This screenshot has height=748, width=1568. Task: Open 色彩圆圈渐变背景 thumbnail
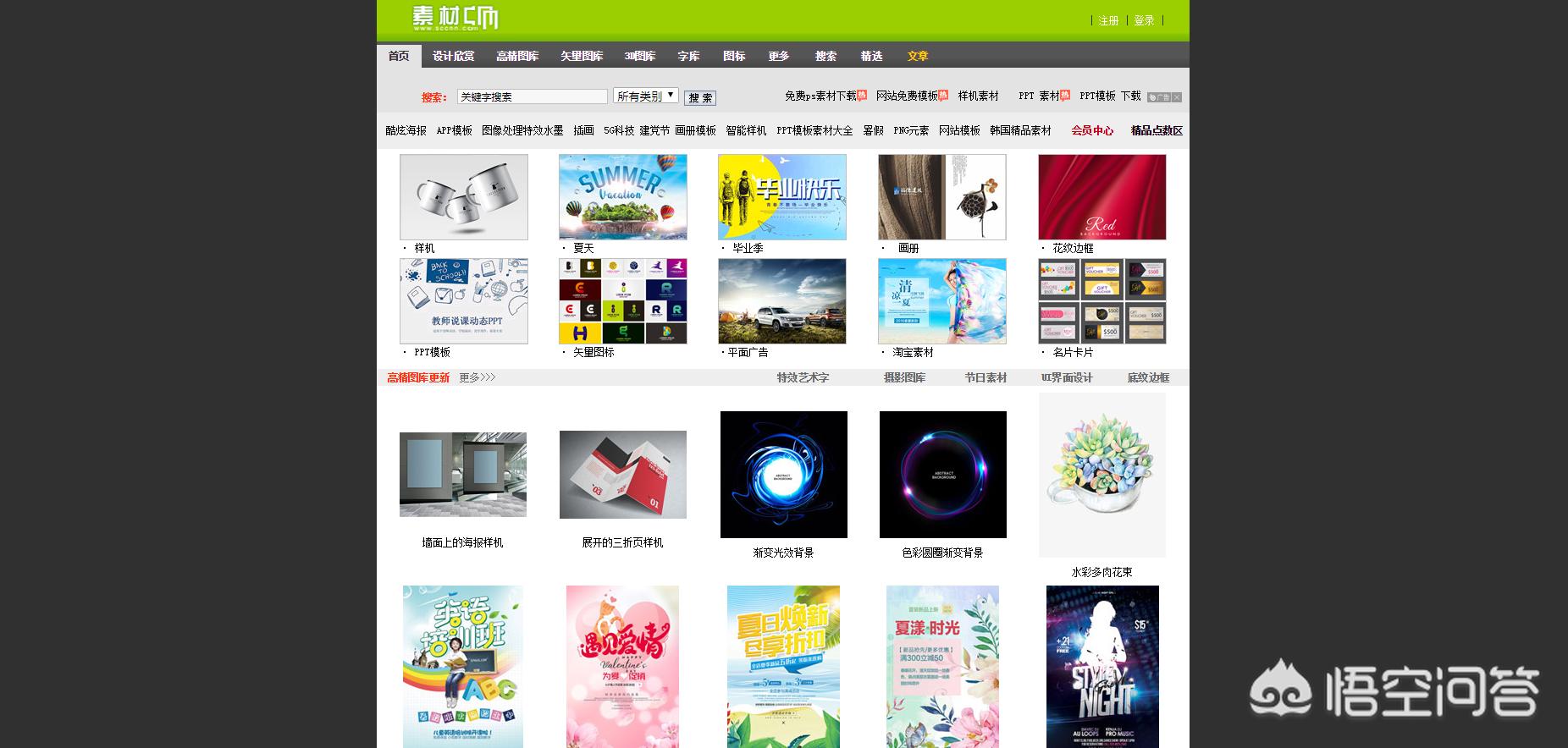pos(943,475)
